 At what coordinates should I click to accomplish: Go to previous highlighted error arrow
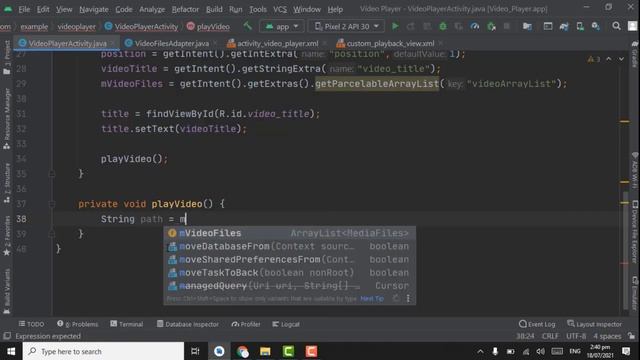(609, 60)
